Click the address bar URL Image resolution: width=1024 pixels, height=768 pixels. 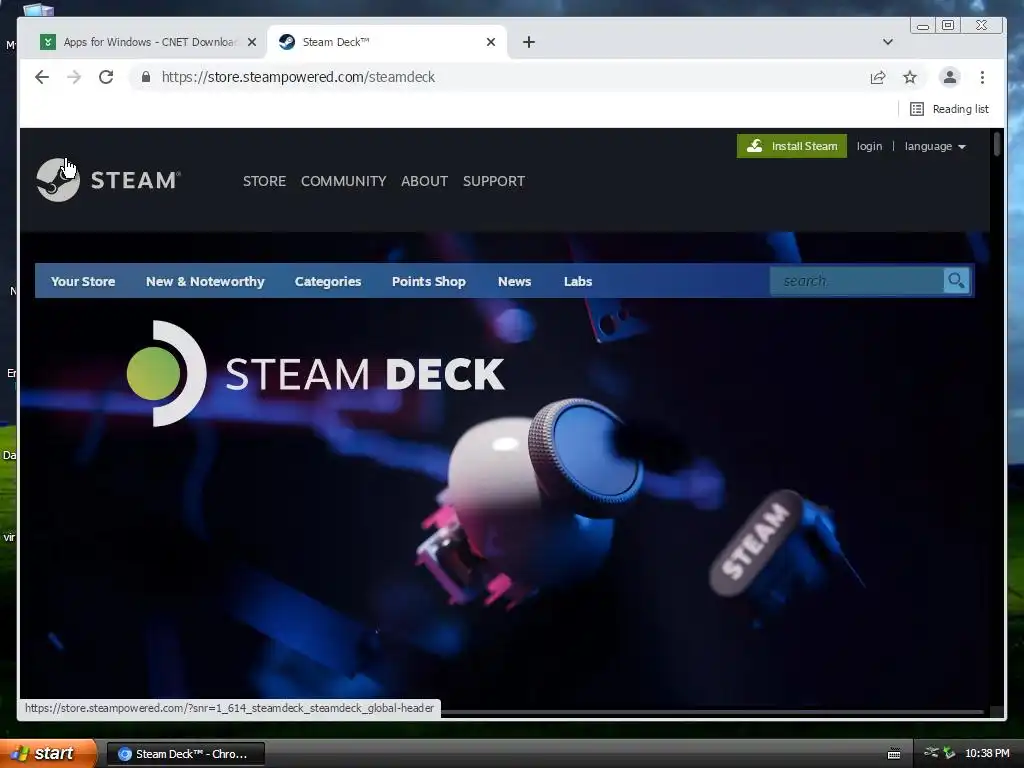[298, 77]
